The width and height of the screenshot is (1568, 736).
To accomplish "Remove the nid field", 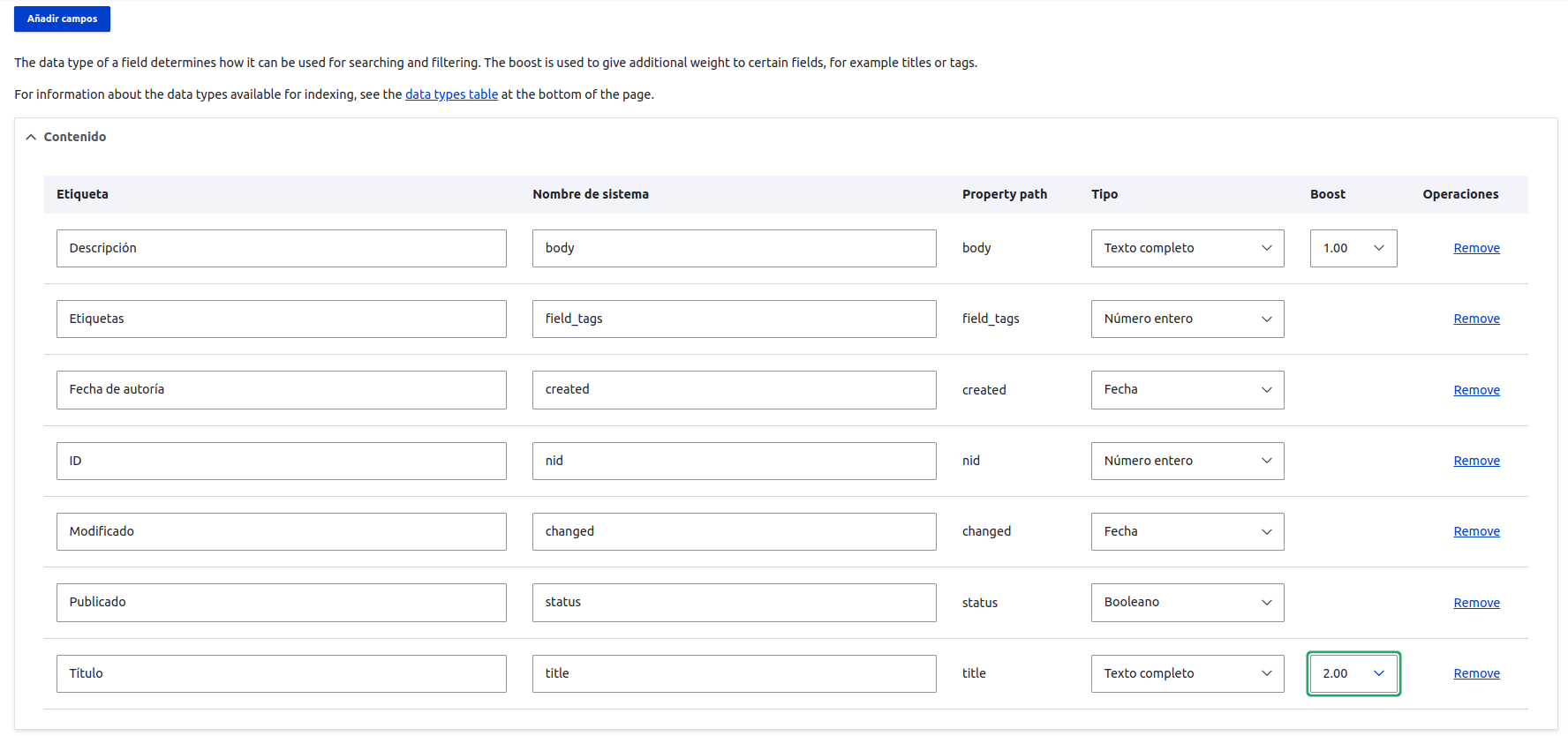I will (x=1476, y=461).
